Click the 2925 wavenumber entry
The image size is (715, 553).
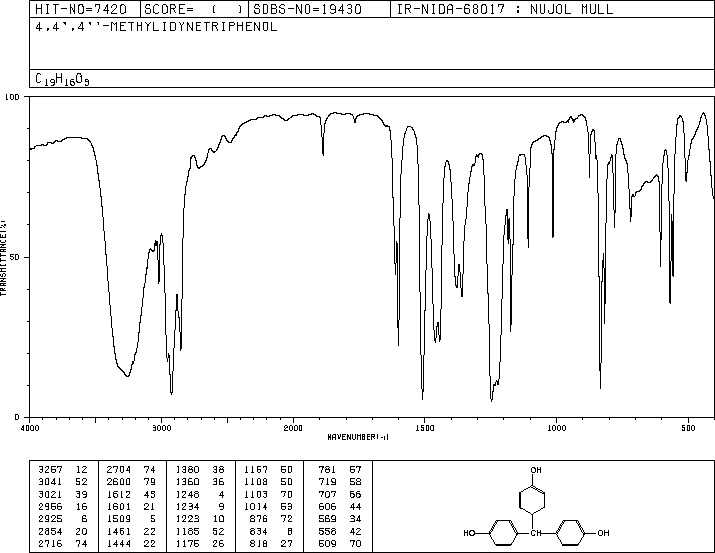click(x=50, y=519)
